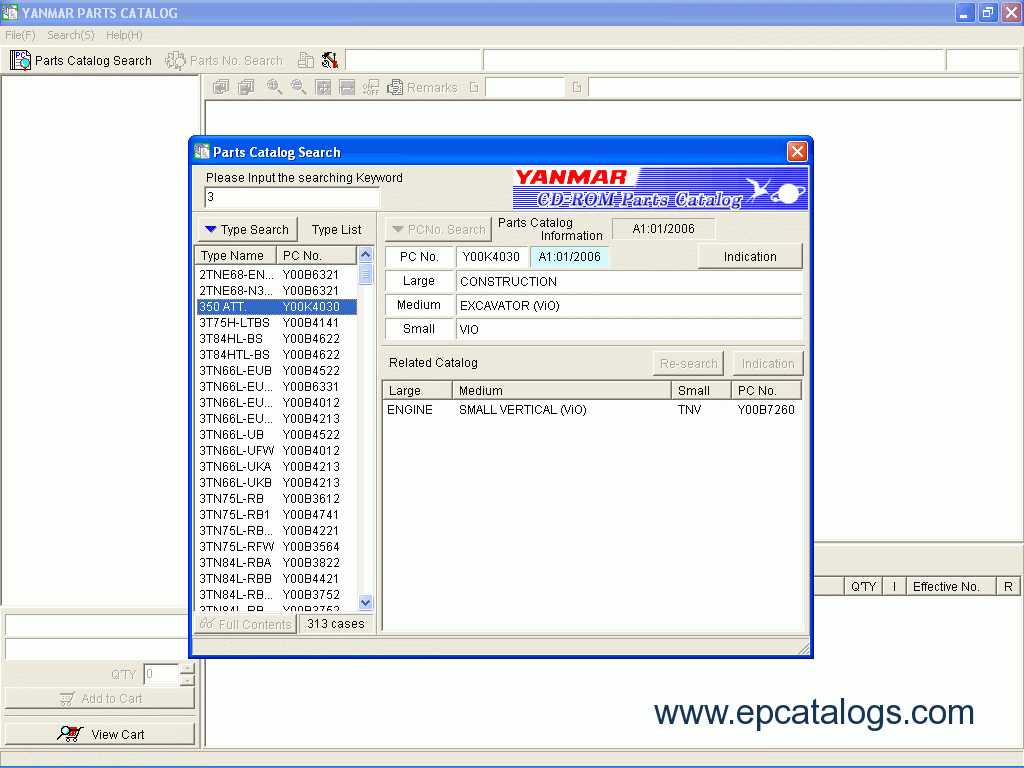This screenshot has width=1024, height=768.
Task: Minimize the YANMAR PARTS CATALOG window
Action: [965, 12]
